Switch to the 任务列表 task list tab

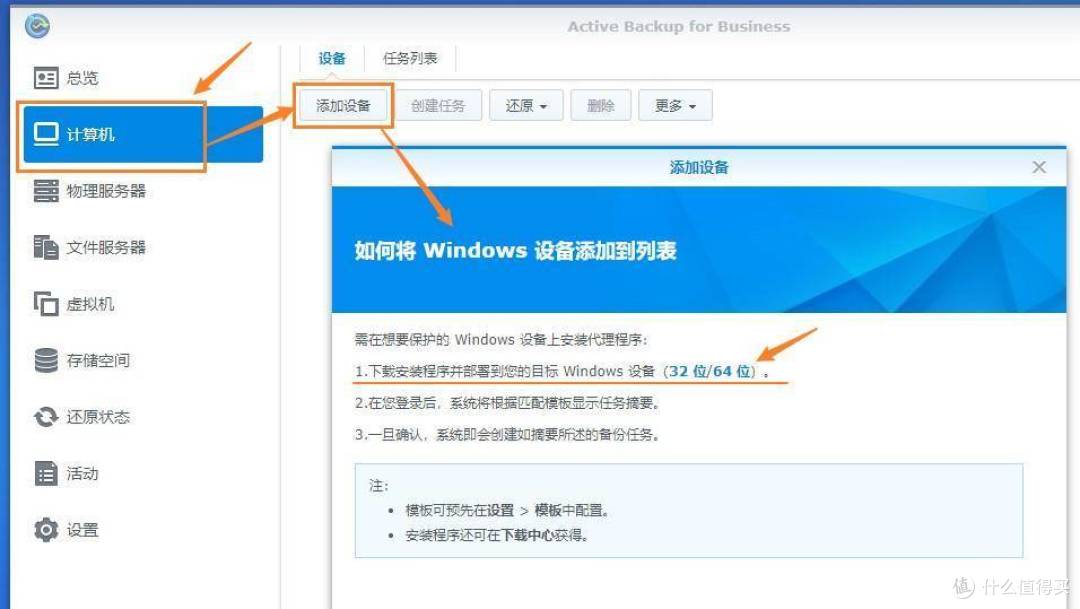(410, 58)
